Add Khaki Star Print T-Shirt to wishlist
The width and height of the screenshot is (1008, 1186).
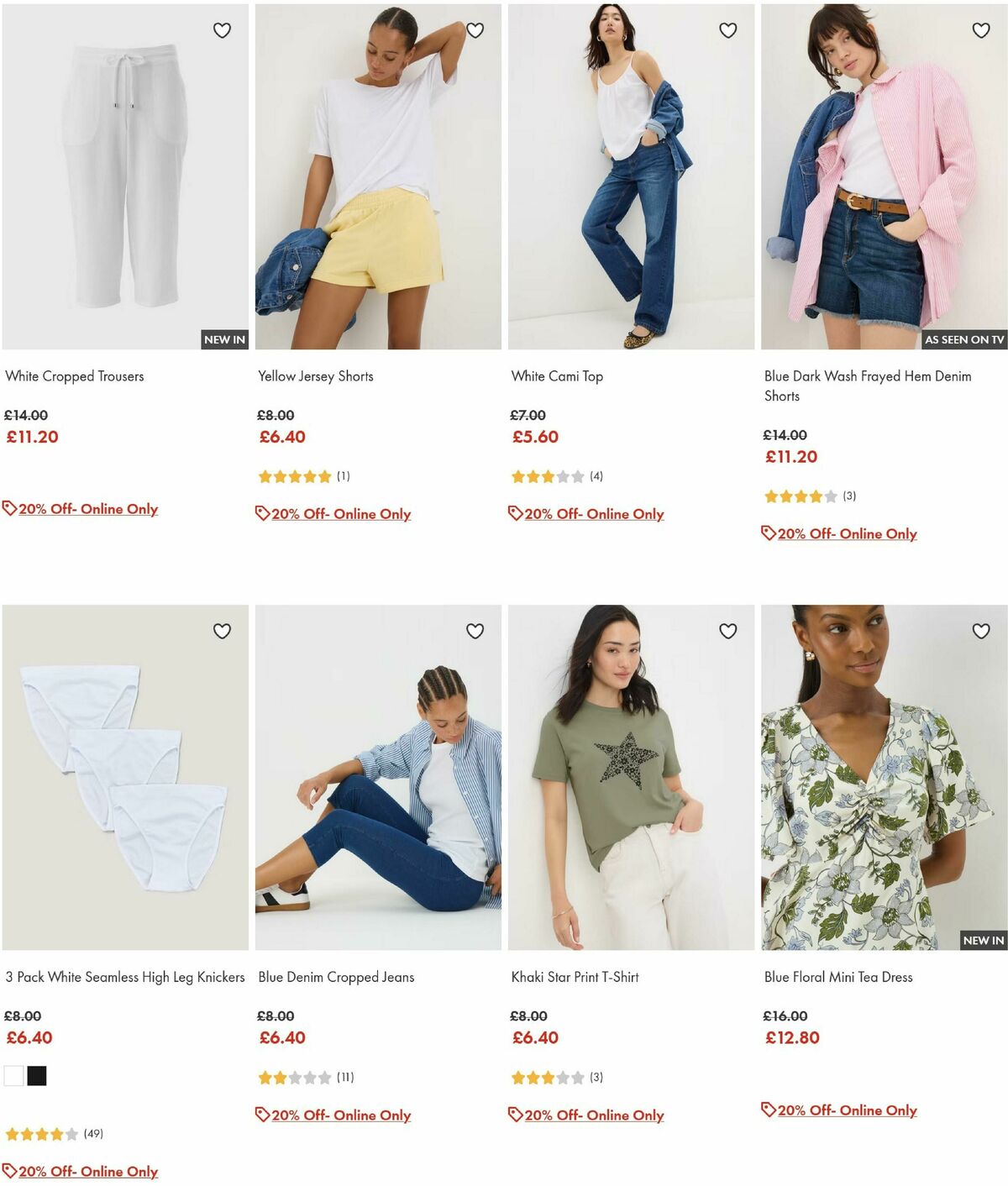click(x=727, y=631)
